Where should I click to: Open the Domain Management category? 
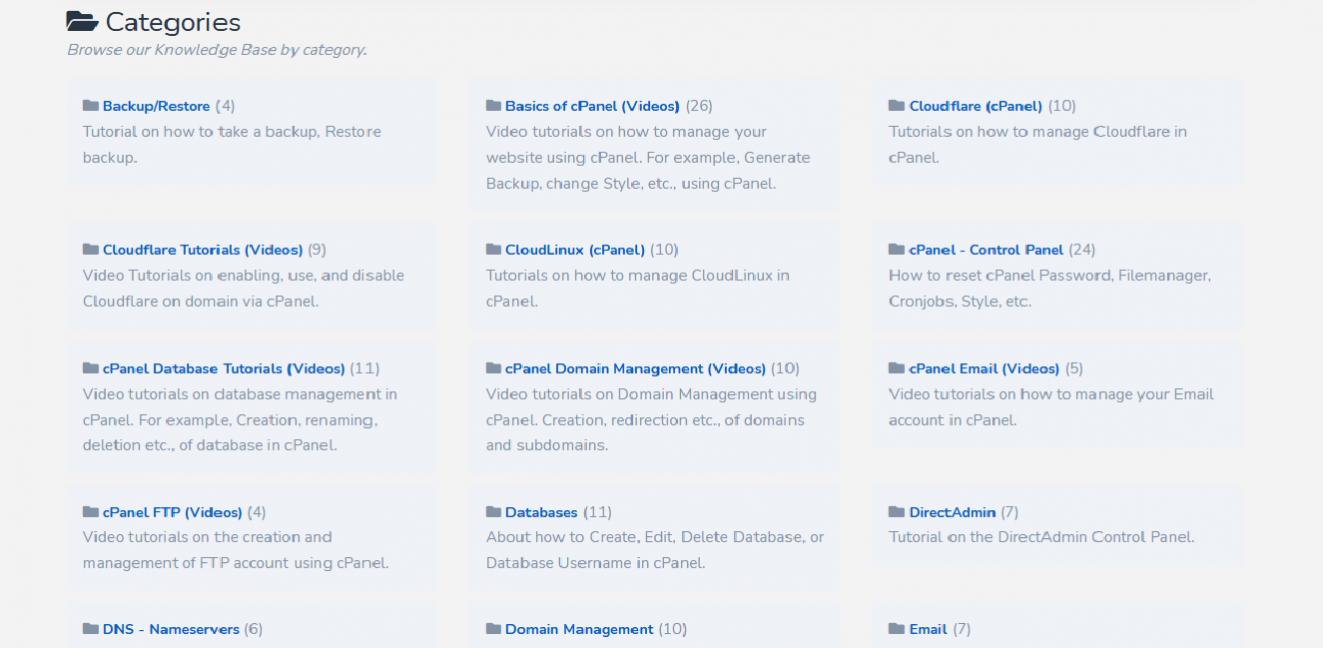[578, 630]
